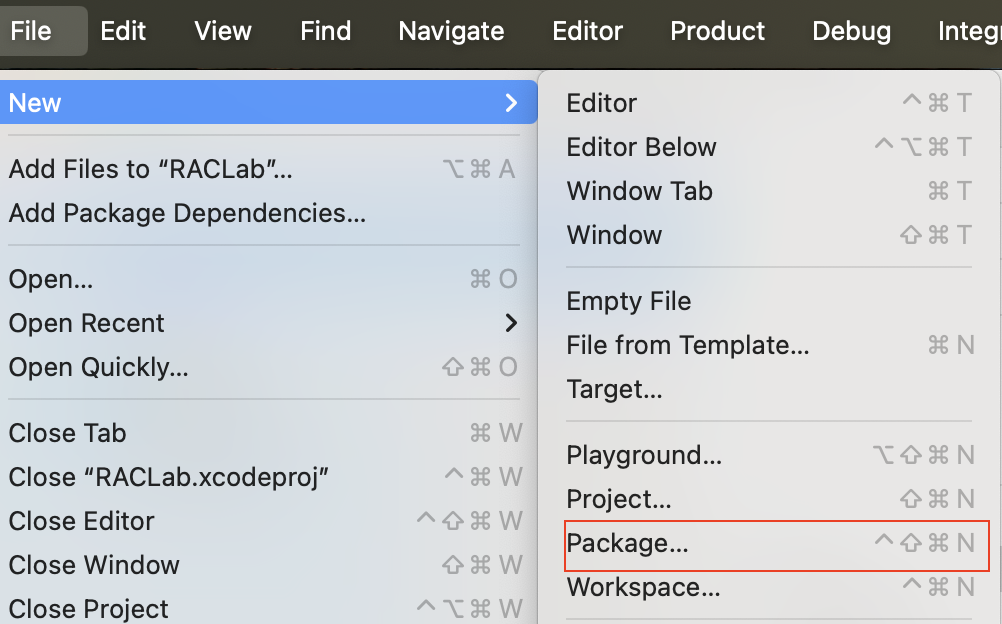Open the Edit menu
Viewport: 1002px width, 624px height.
pyautogui.click(x=123, y=31)
